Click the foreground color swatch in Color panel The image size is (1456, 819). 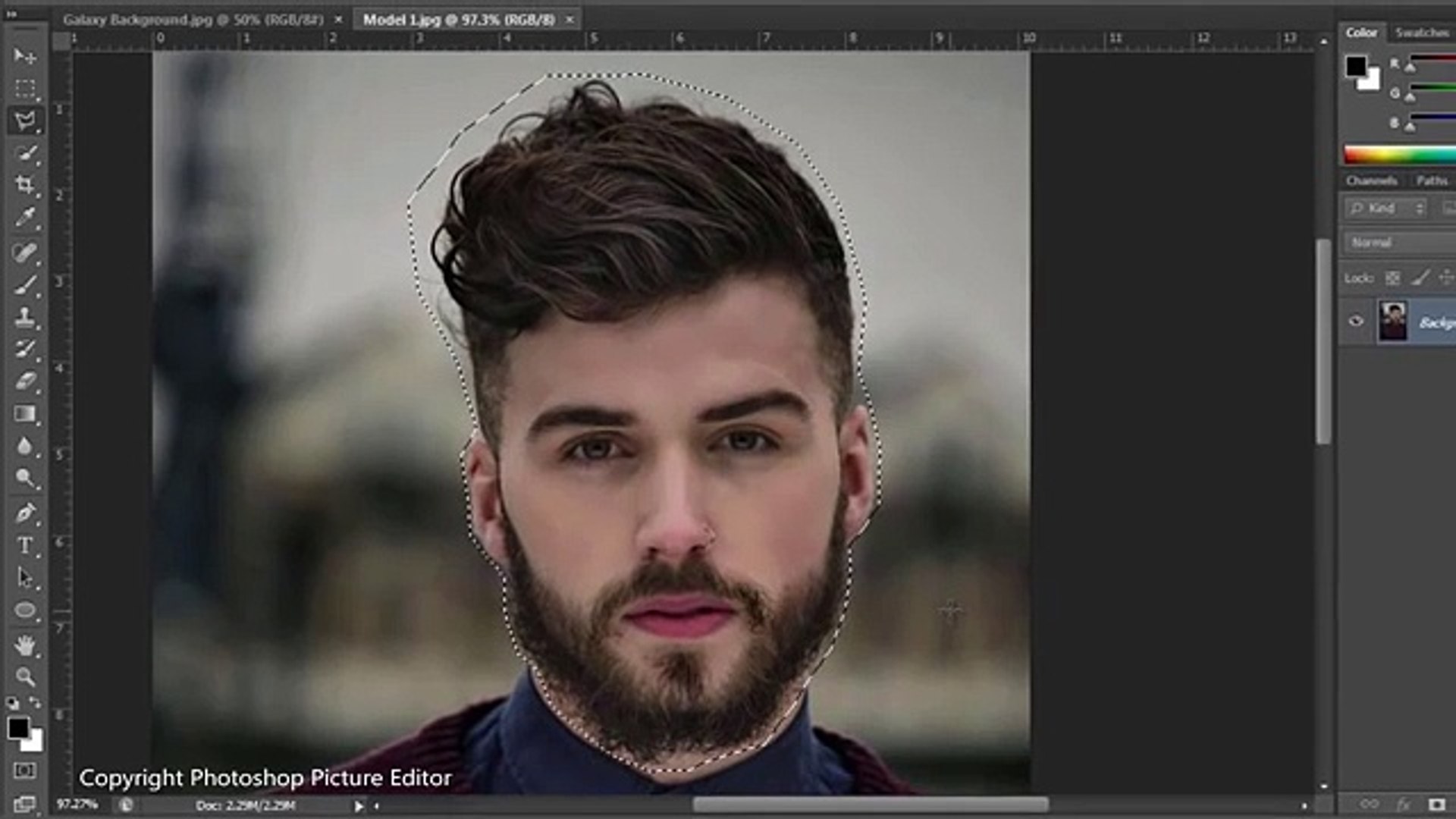click(1355, 67)
